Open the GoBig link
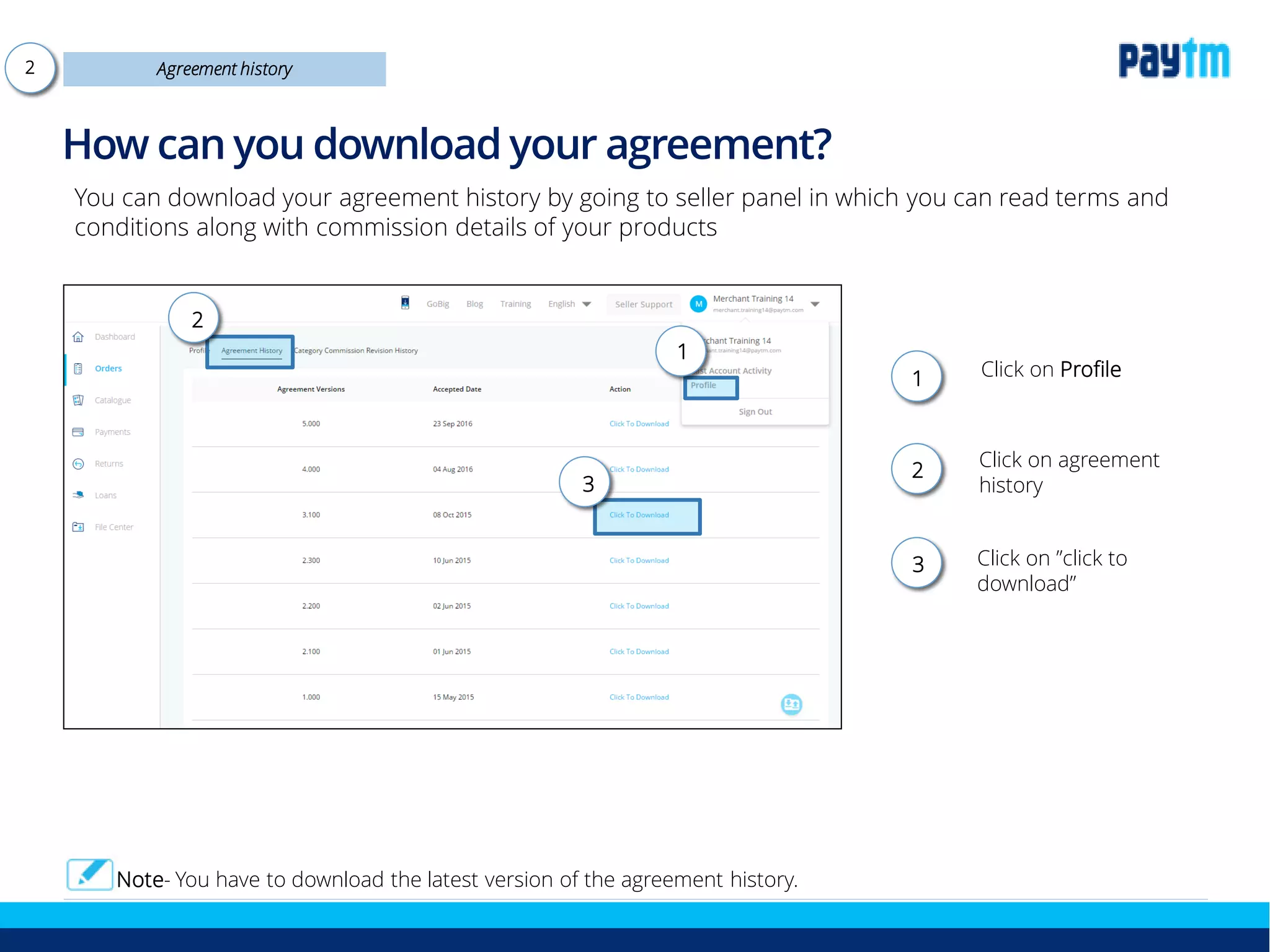This screenshot has width=1270, height=952. [438, 304]
